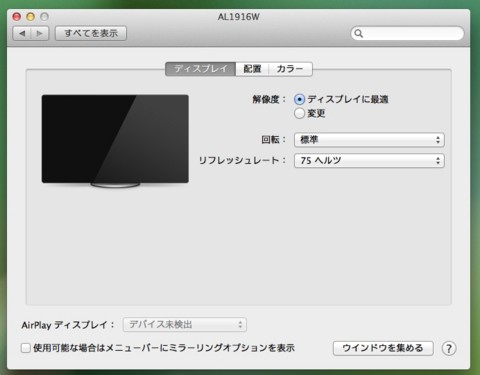Open the カラー tab

coord(290,69)
